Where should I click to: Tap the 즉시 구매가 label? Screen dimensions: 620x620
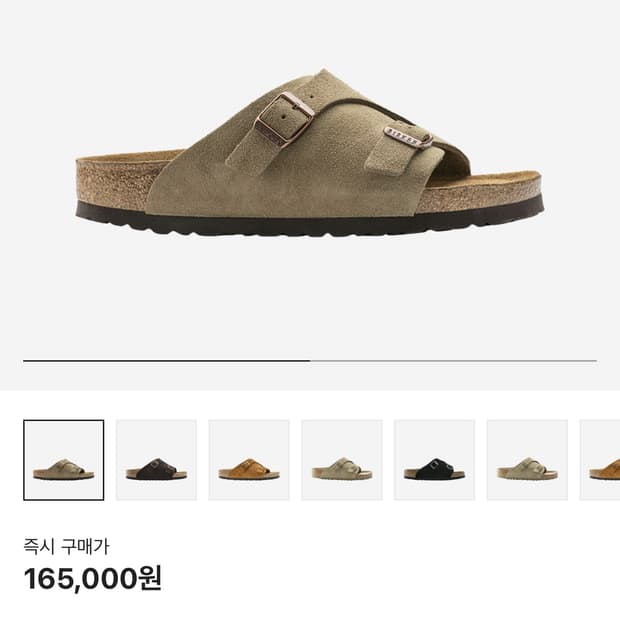click(x=66, y=546)
